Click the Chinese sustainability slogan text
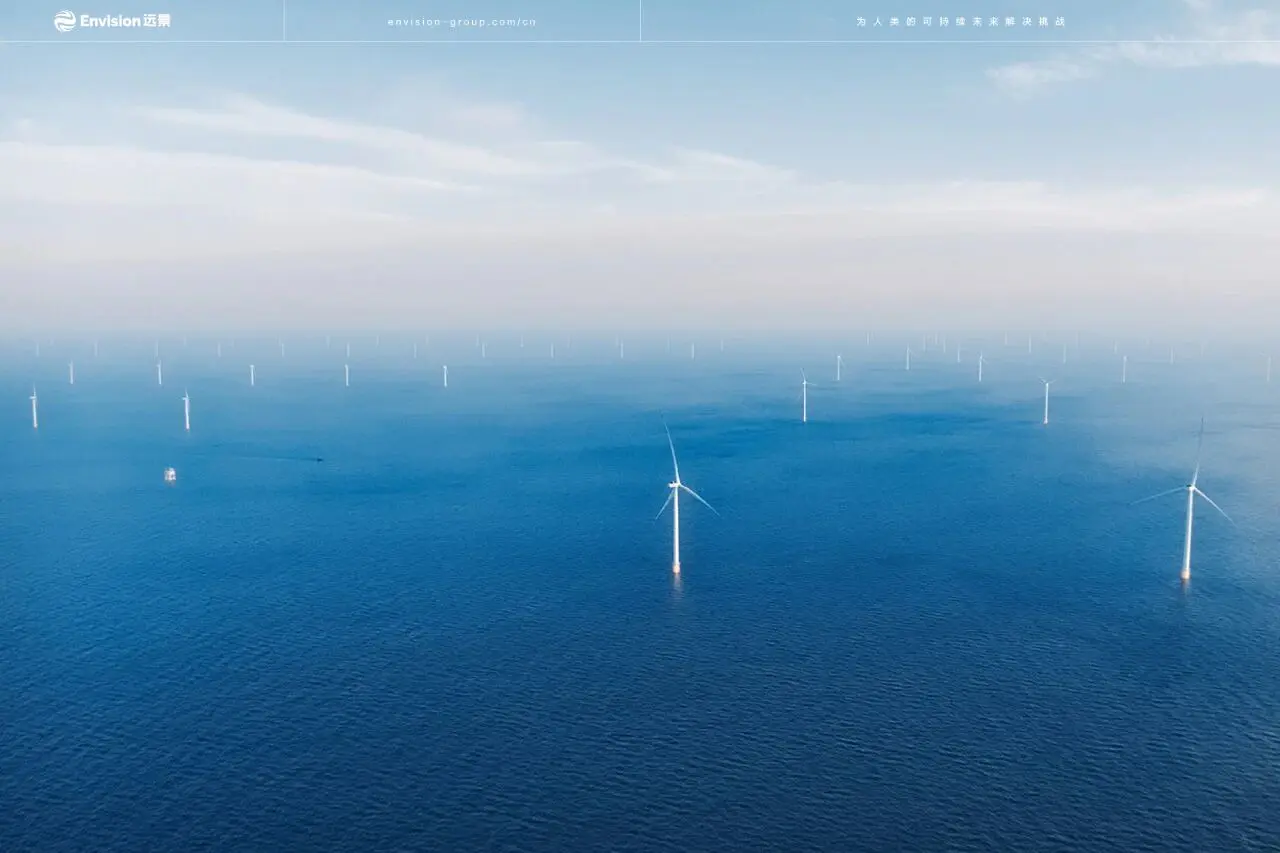 click(x=961, y=22)
